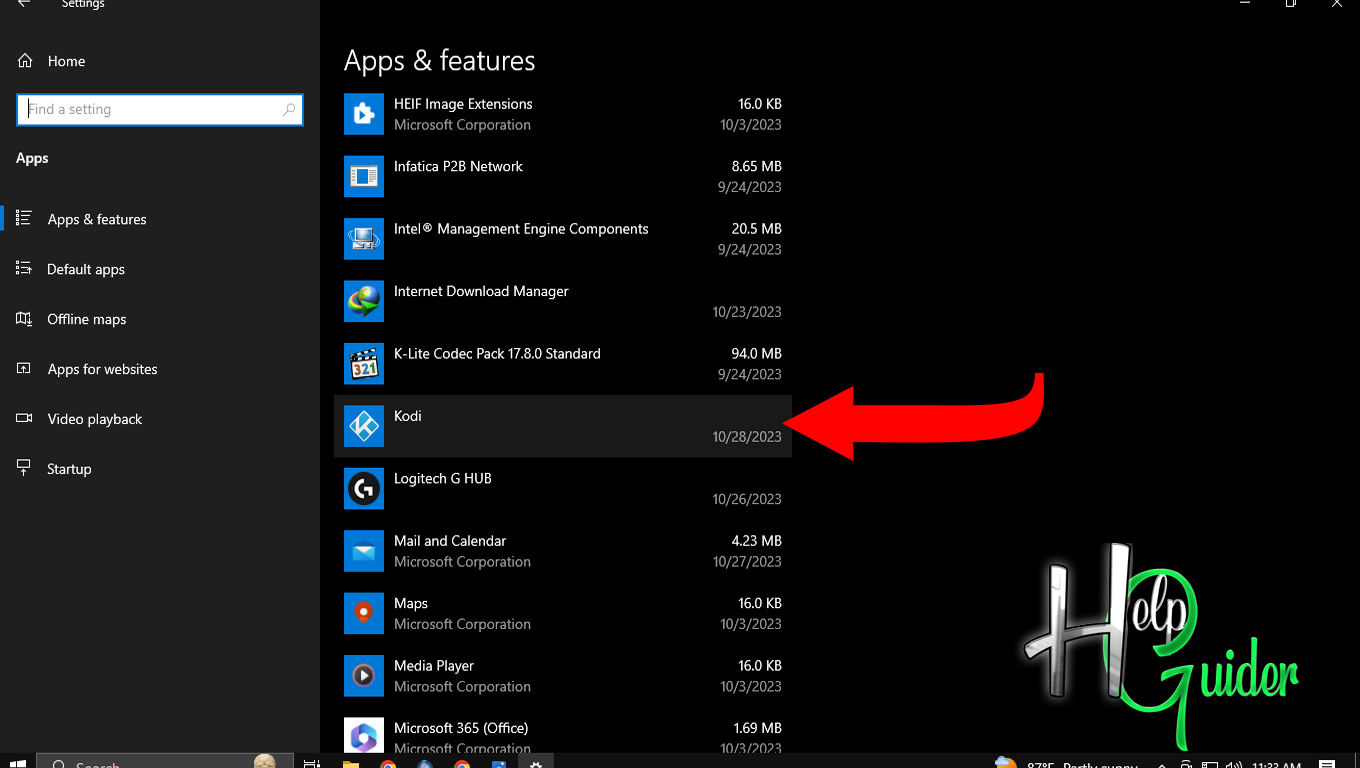The height and width of the screenshot is (768, 1360).
Task: Select the Internet Download Manager icon
Action: point(364,301)
